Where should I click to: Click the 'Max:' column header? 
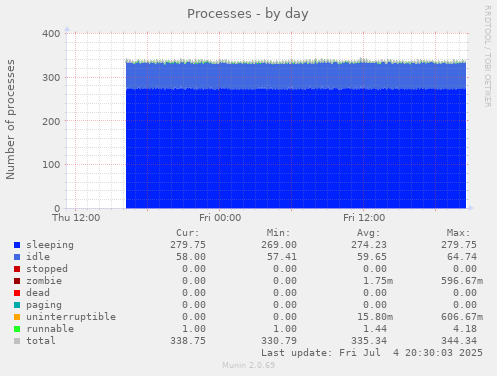(x=458, y=233)
